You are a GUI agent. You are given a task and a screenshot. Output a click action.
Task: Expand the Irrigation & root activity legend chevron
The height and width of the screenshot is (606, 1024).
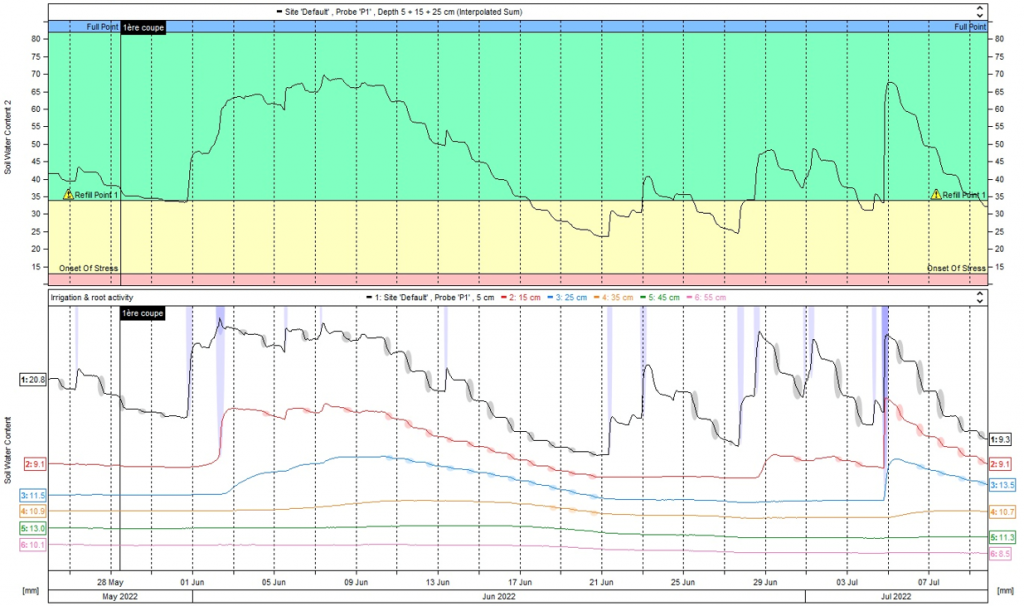coord(979,298)
